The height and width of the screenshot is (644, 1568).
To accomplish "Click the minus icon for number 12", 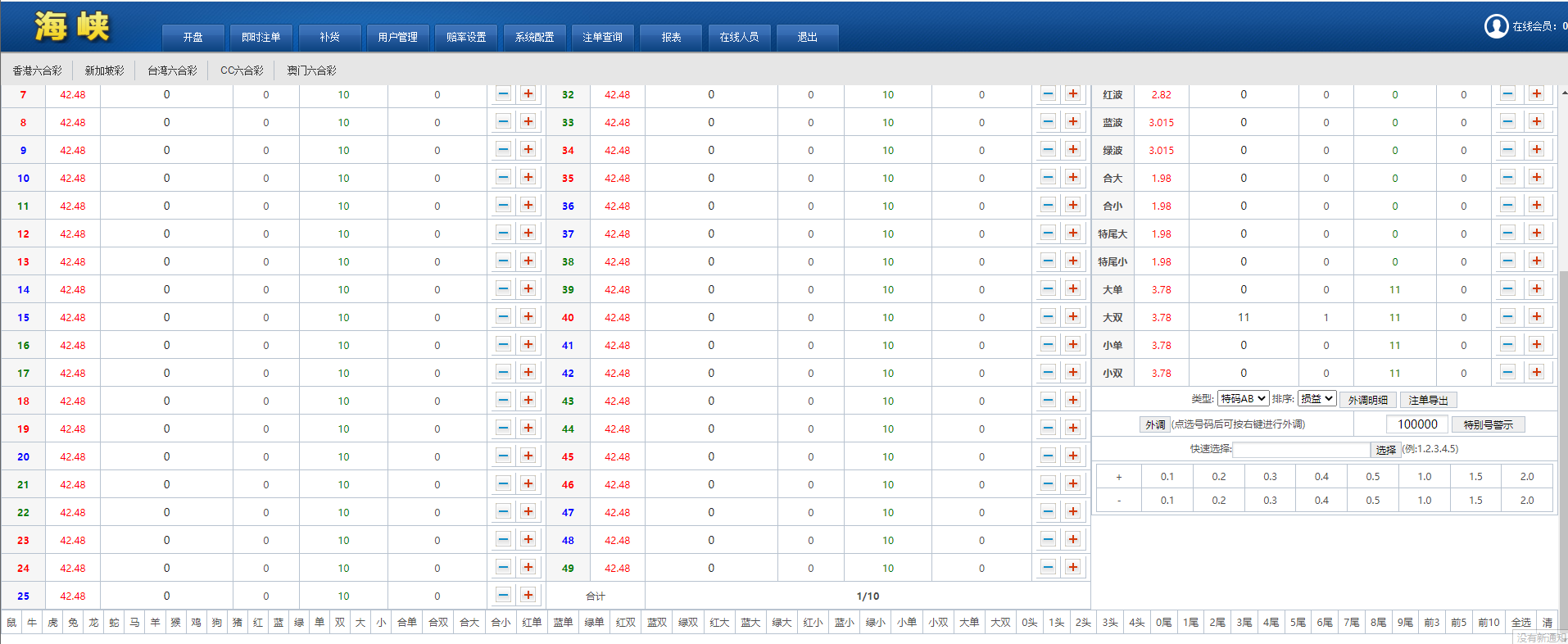I will [503, 234].
